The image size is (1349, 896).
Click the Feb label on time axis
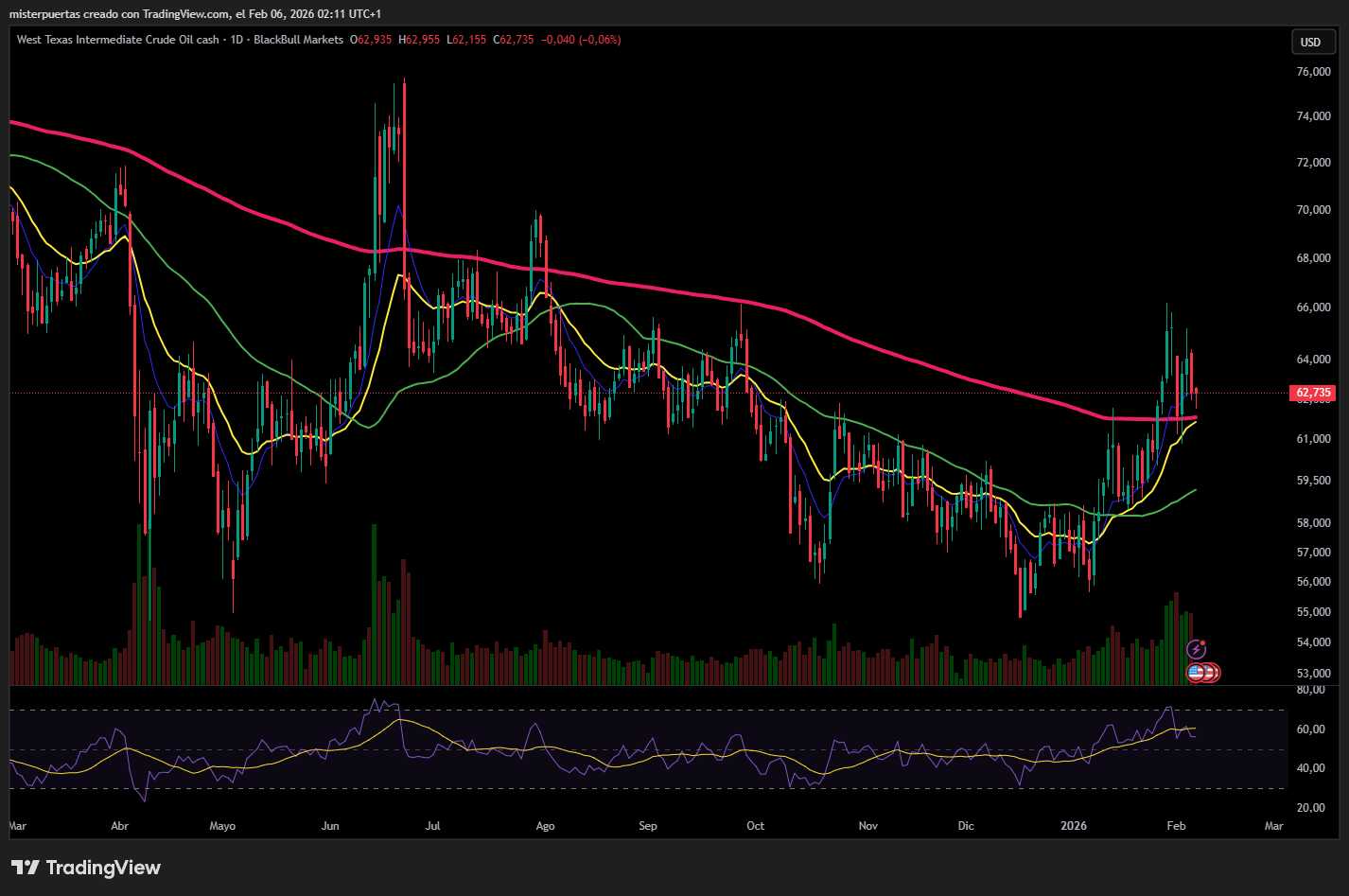[x=1176, y=826]
